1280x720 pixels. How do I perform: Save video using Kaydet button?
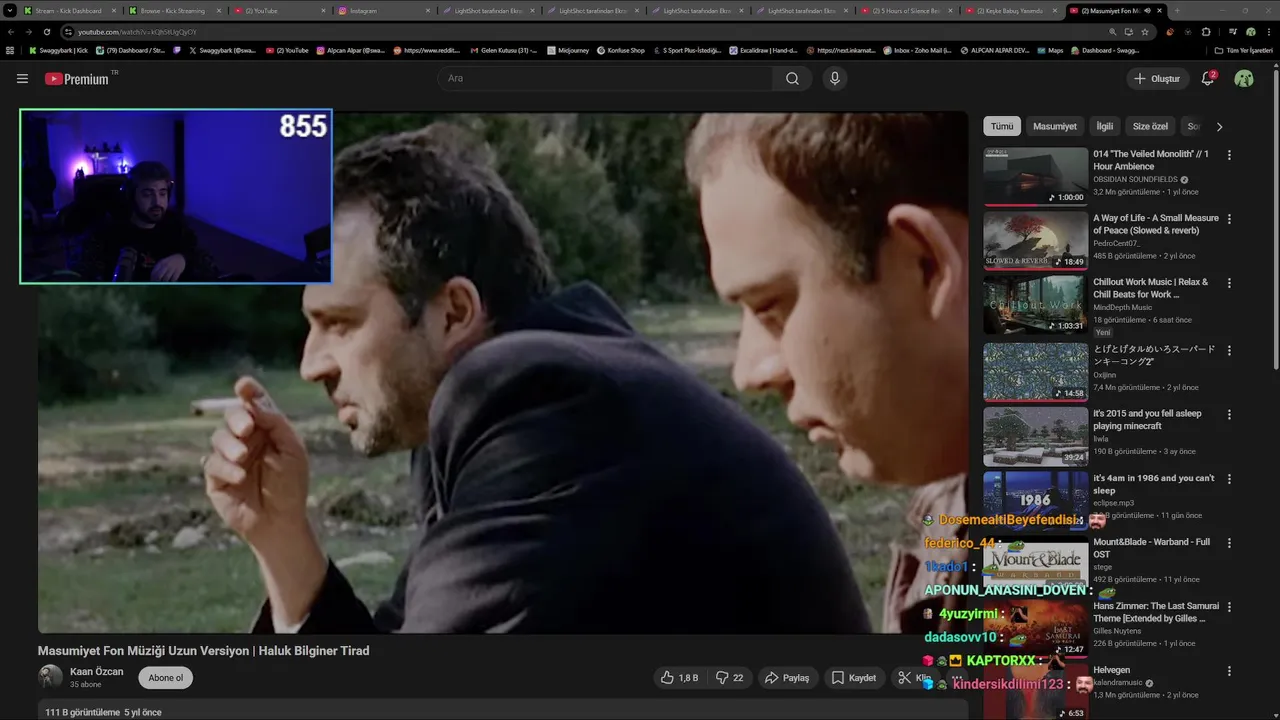pyautogui.click(x=853, y=678)
